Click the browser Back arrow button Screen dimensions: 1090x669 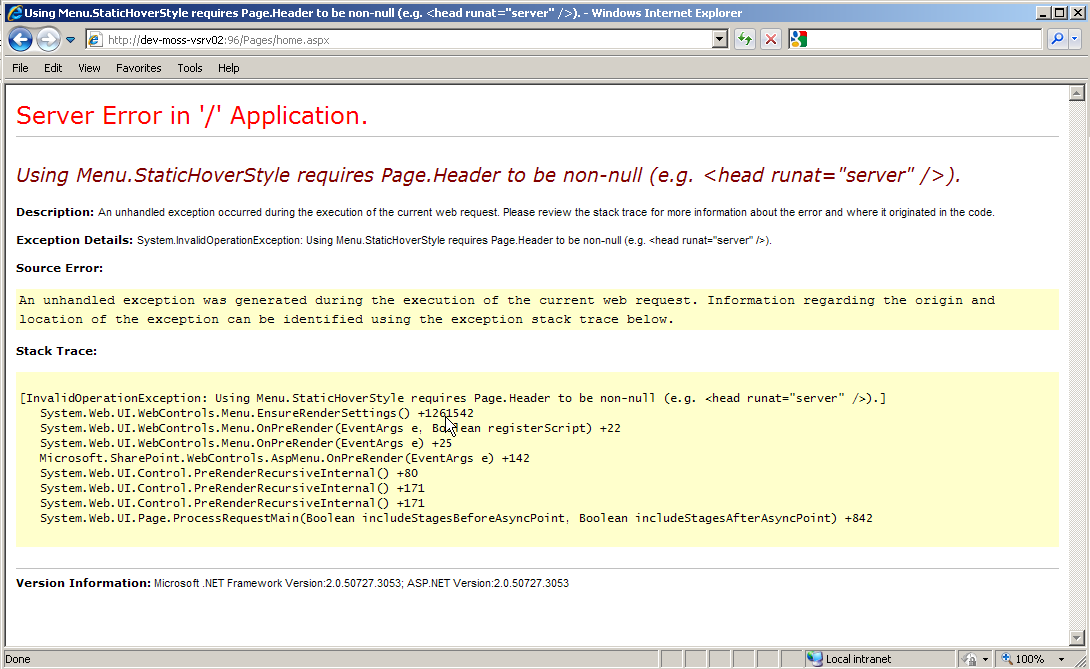coord(21,40)
